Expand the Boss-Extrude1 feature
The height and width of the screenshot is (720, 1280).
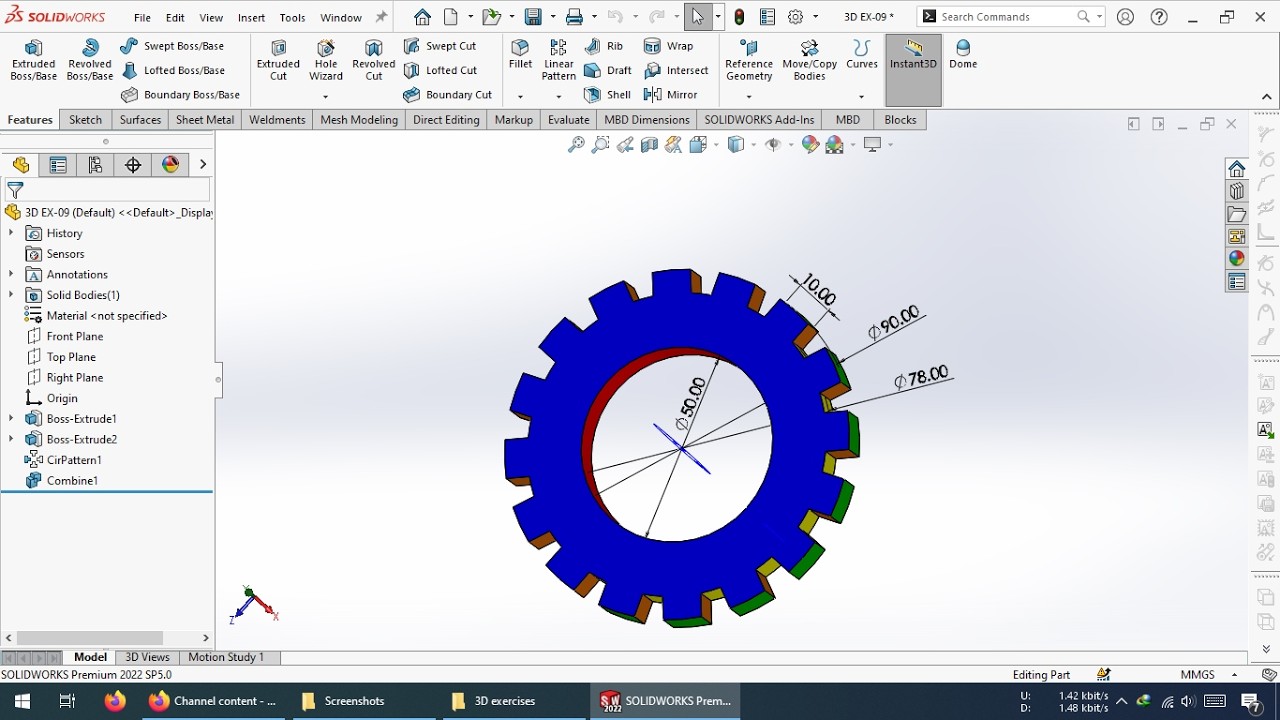coord(11,419)
